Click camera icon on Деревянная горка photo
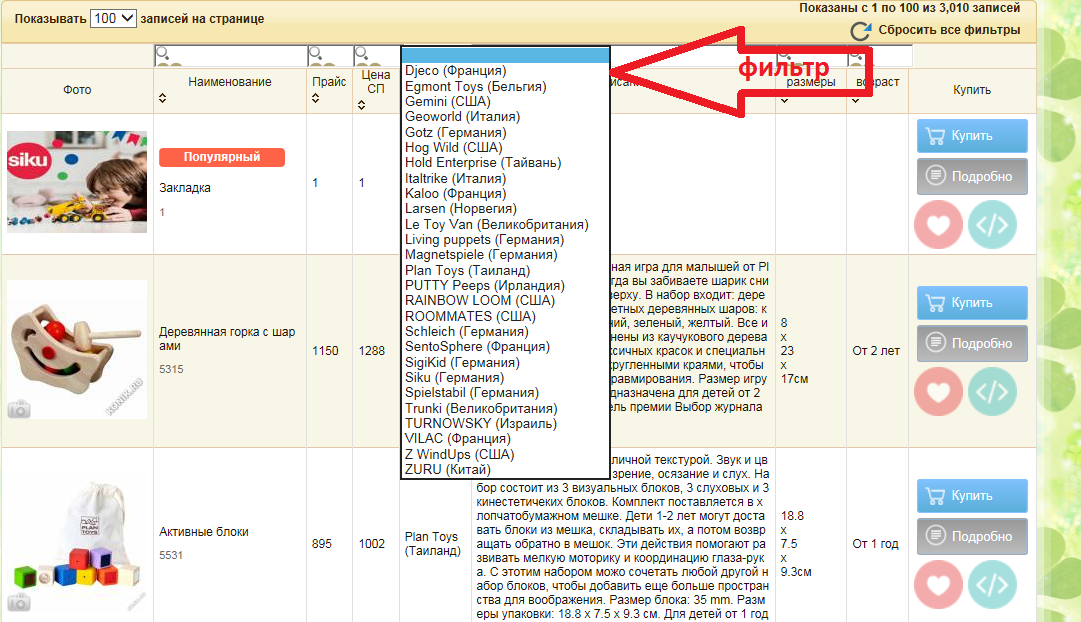1081x622 pixels. pos(19,409)
